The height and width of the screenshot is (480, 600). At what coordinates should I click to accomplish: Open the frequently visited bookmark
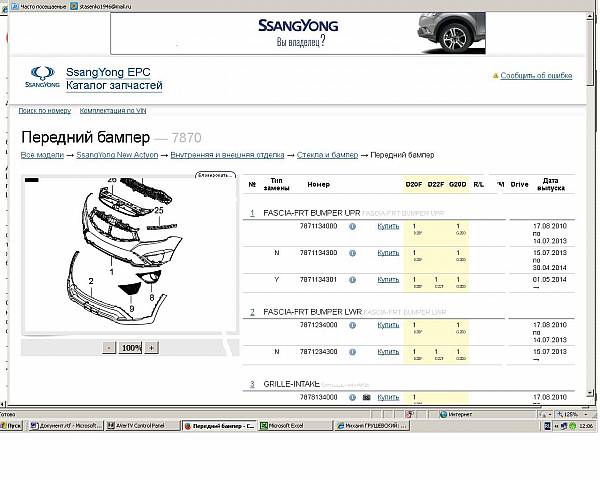coord(39,6)
